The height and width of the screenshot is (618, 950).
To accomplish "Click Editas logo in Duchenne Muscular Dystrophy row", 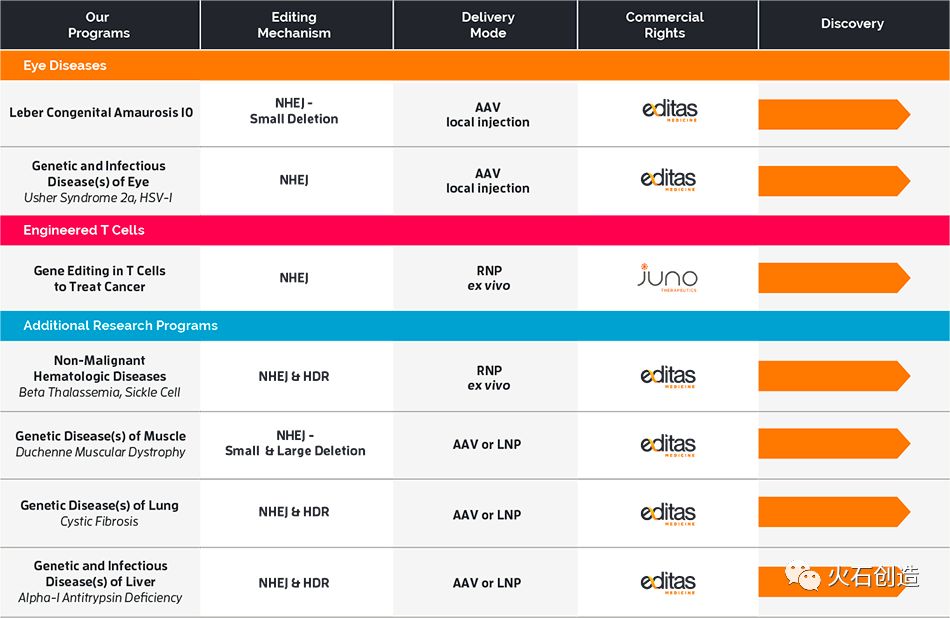I will (x=669, y=444).
